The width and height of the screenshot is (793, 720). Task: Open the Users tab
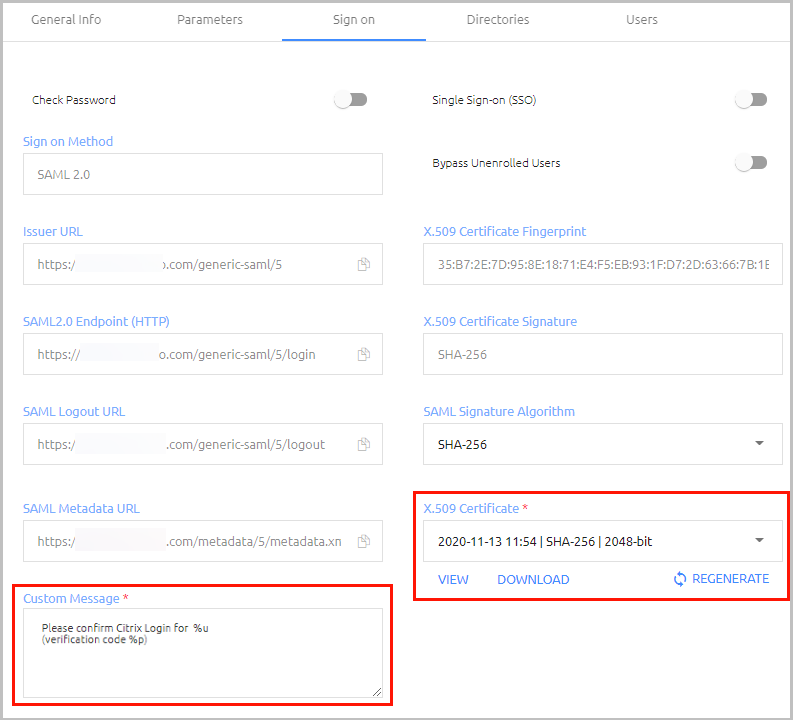tap(642, 20)
